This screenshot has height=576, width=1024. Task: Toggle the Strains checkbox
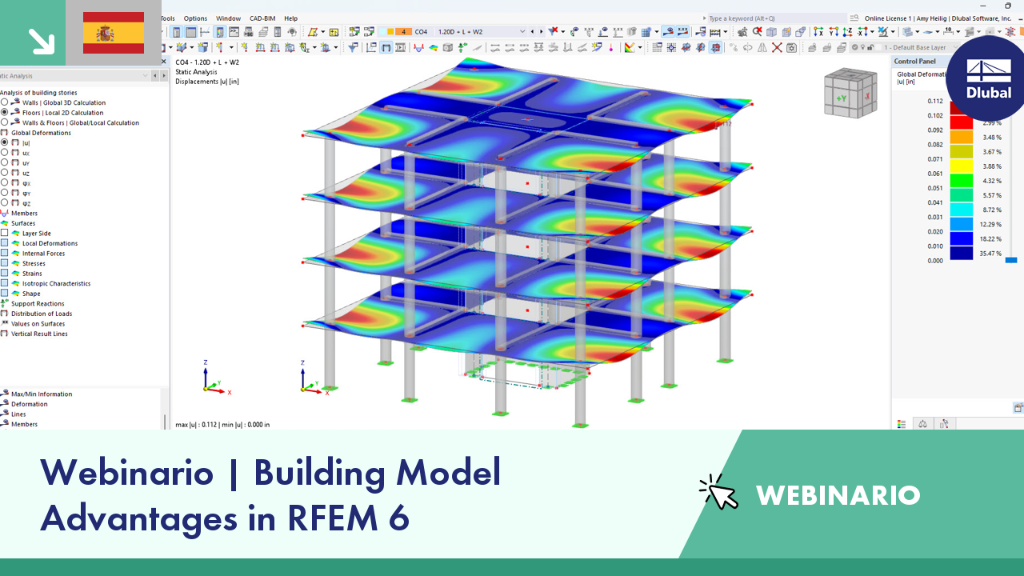5,274
